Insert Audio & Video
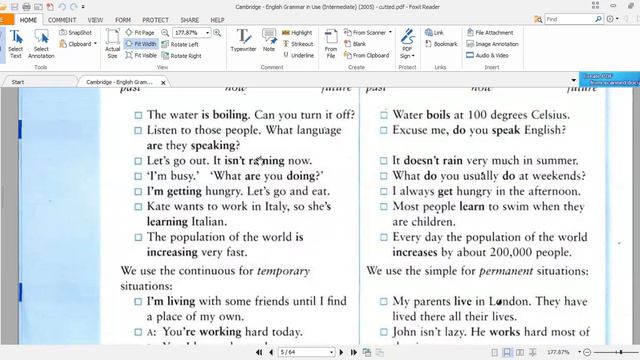This screenshot has width=640, height=360. [x=487, y=55]
